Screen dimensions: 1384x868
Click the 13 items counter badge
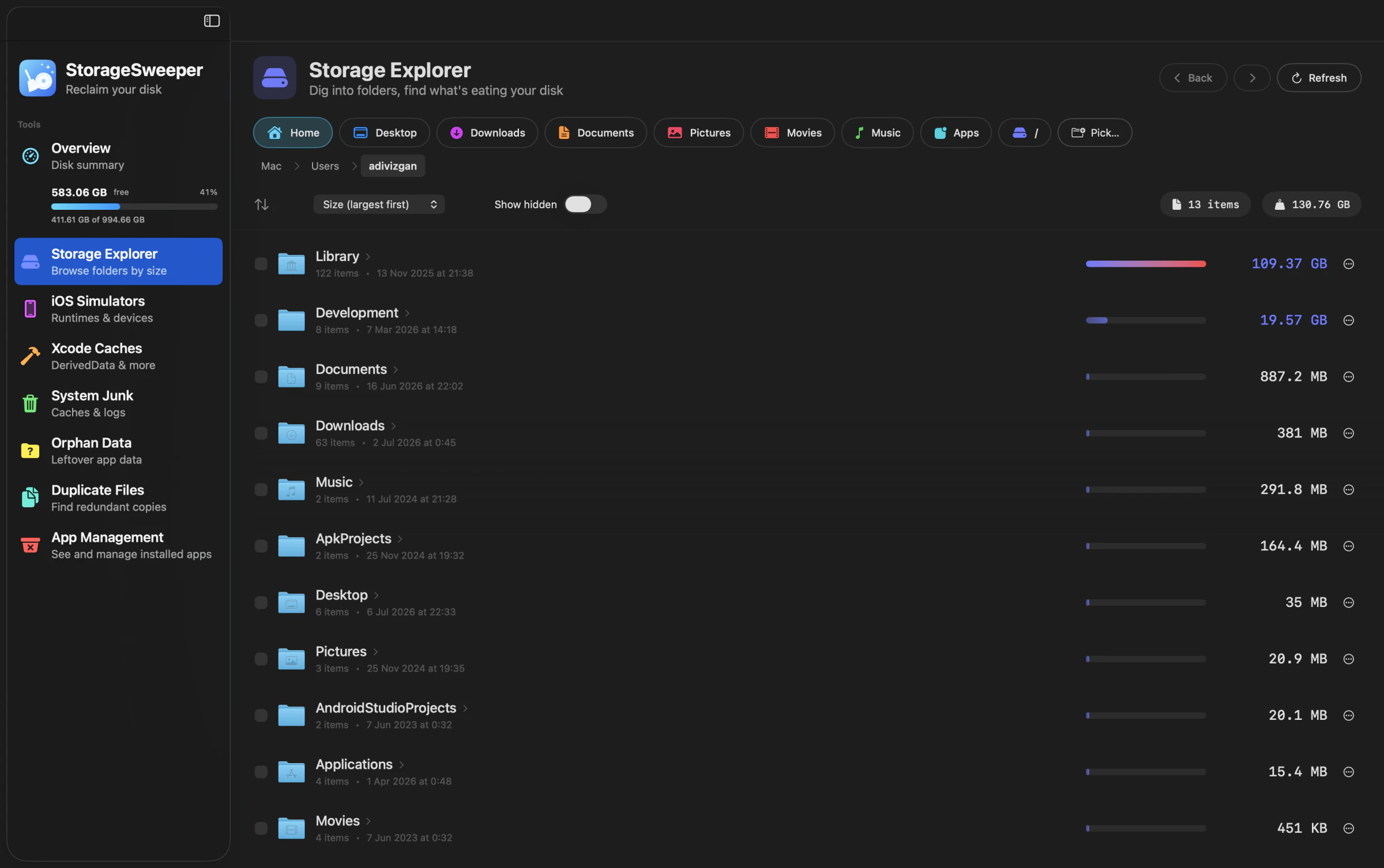pyautogui.click(x=1205, y=205)
